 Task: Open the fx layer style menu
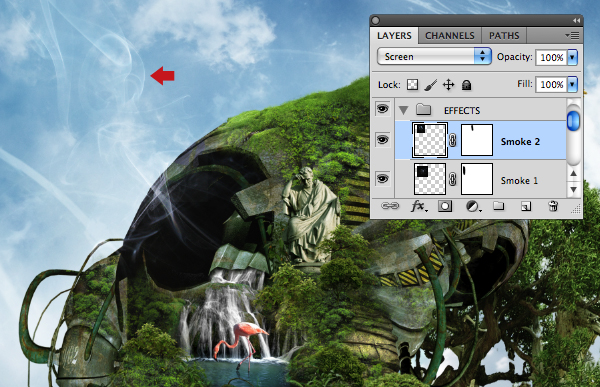pyautogui.click(x=419, y=207)
